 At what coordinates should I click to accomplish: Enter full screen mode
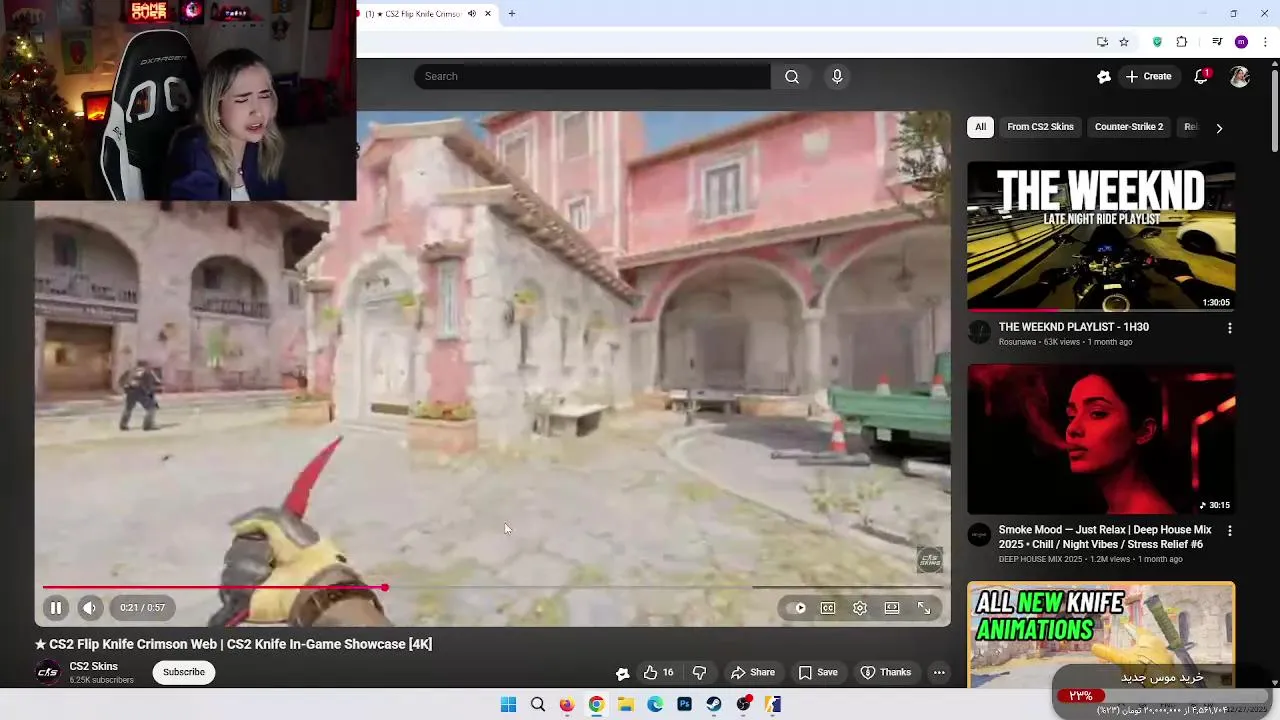click(x=924, y=607)
